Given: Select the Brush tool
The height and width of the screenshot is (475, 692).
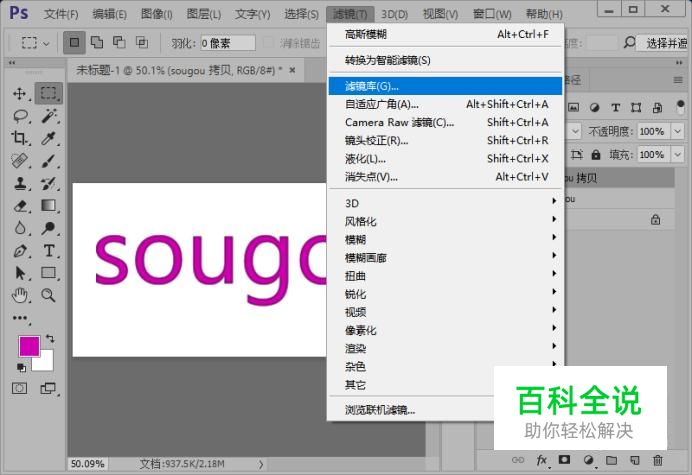Looking at the screenshot, I should click(49, 160).
